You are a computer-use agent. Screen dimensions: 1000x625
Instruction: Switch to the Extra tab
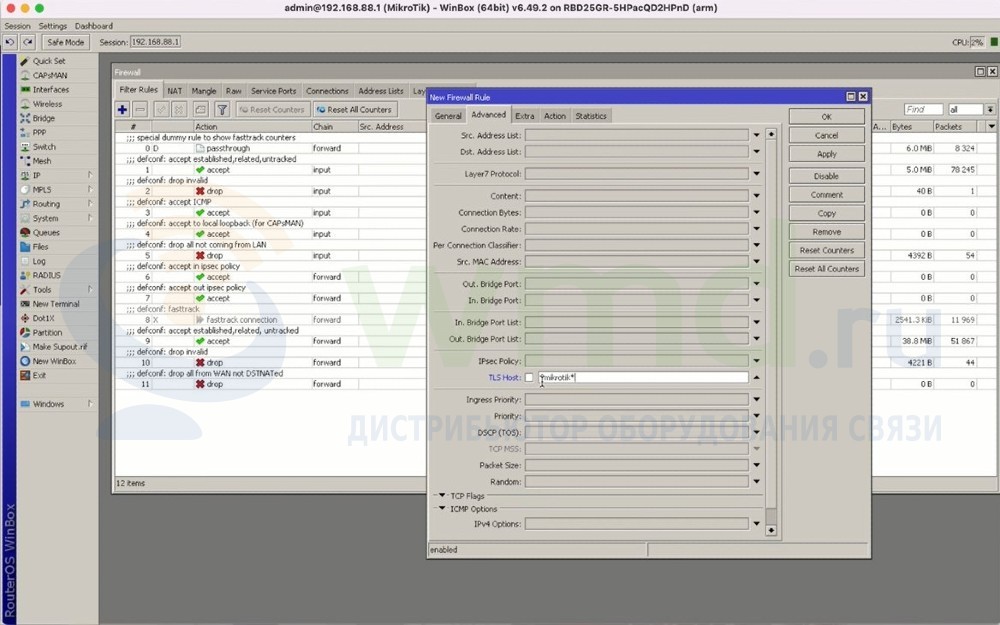click(x=525, y=116)
